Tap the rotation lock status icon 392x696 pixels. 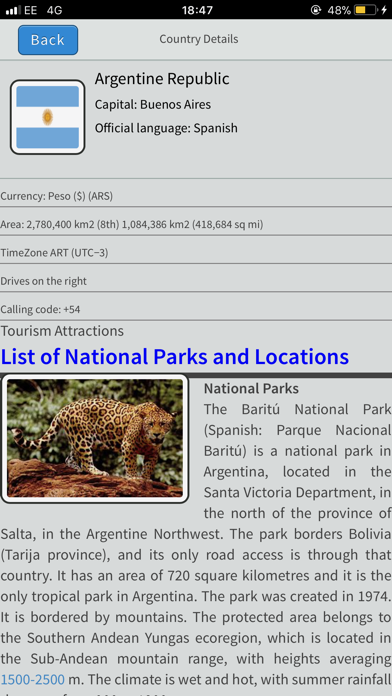[316, 10]
